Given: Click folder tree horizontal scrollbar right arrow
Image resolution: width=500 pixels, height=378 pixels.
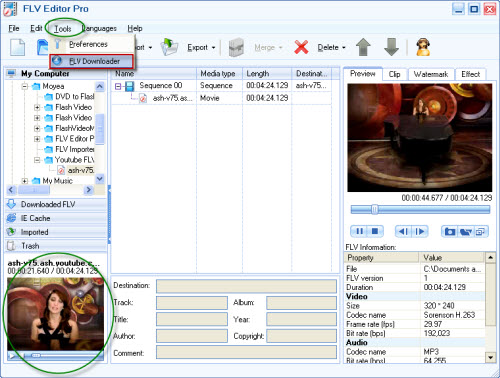Looking at the screenshot, I should 88,190.
